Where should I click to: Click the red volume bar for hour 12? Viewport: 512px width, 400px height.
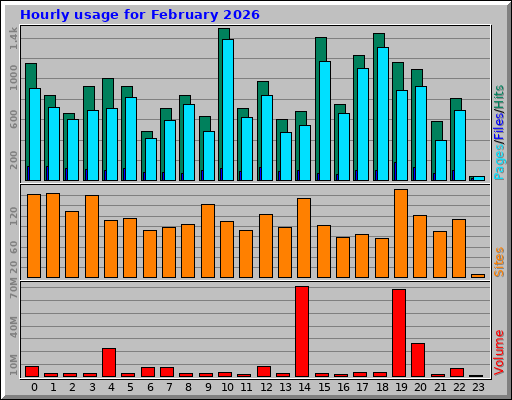point(264,371)
